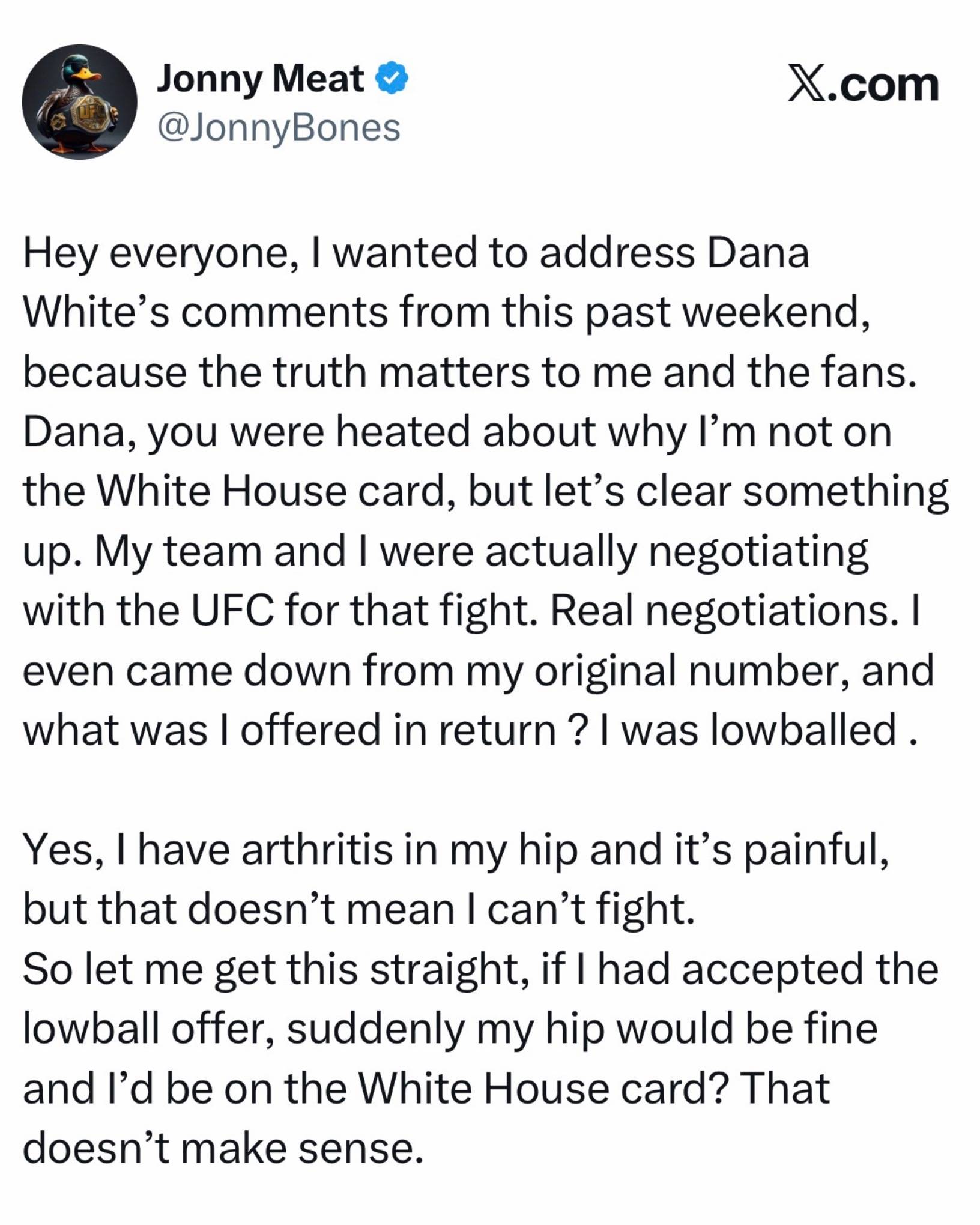Click the final words "doesn't make sense."
Viewport: 980px width, 1225px height.
[x=220, y=1148]
